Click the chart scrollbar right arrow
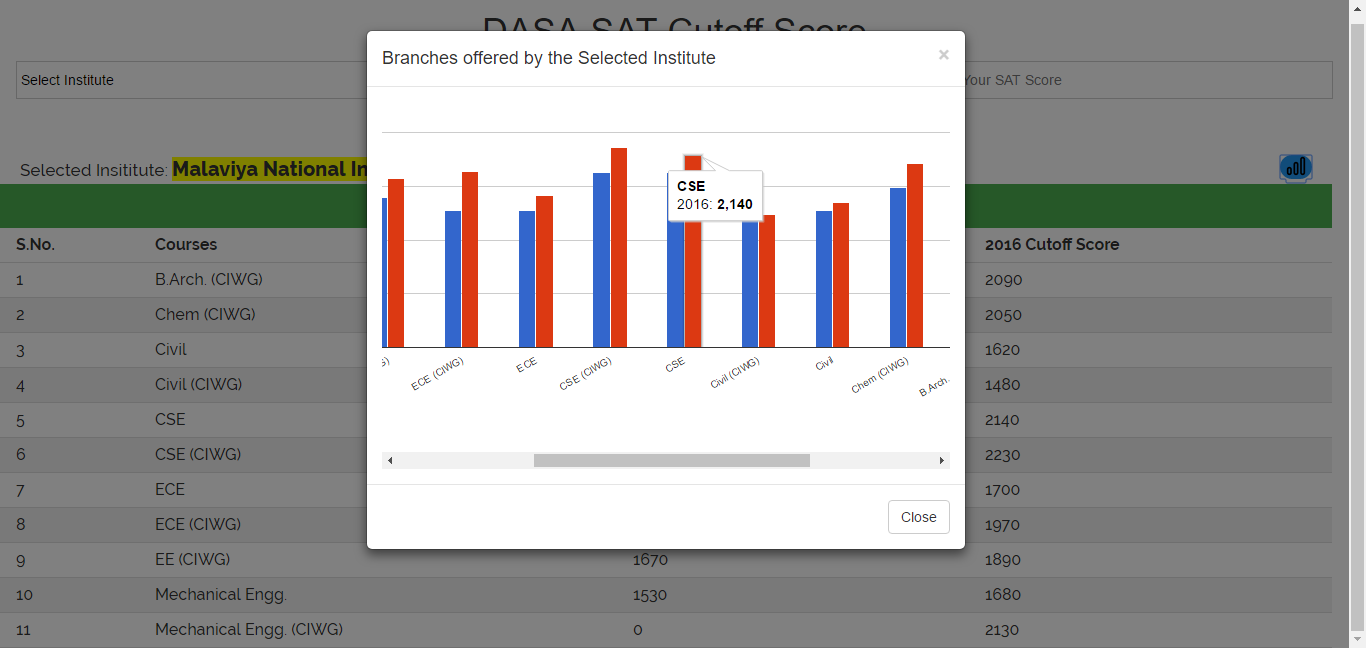Image resolution: width=1366 pixels, height=648 pixels. tap(941, 461)
